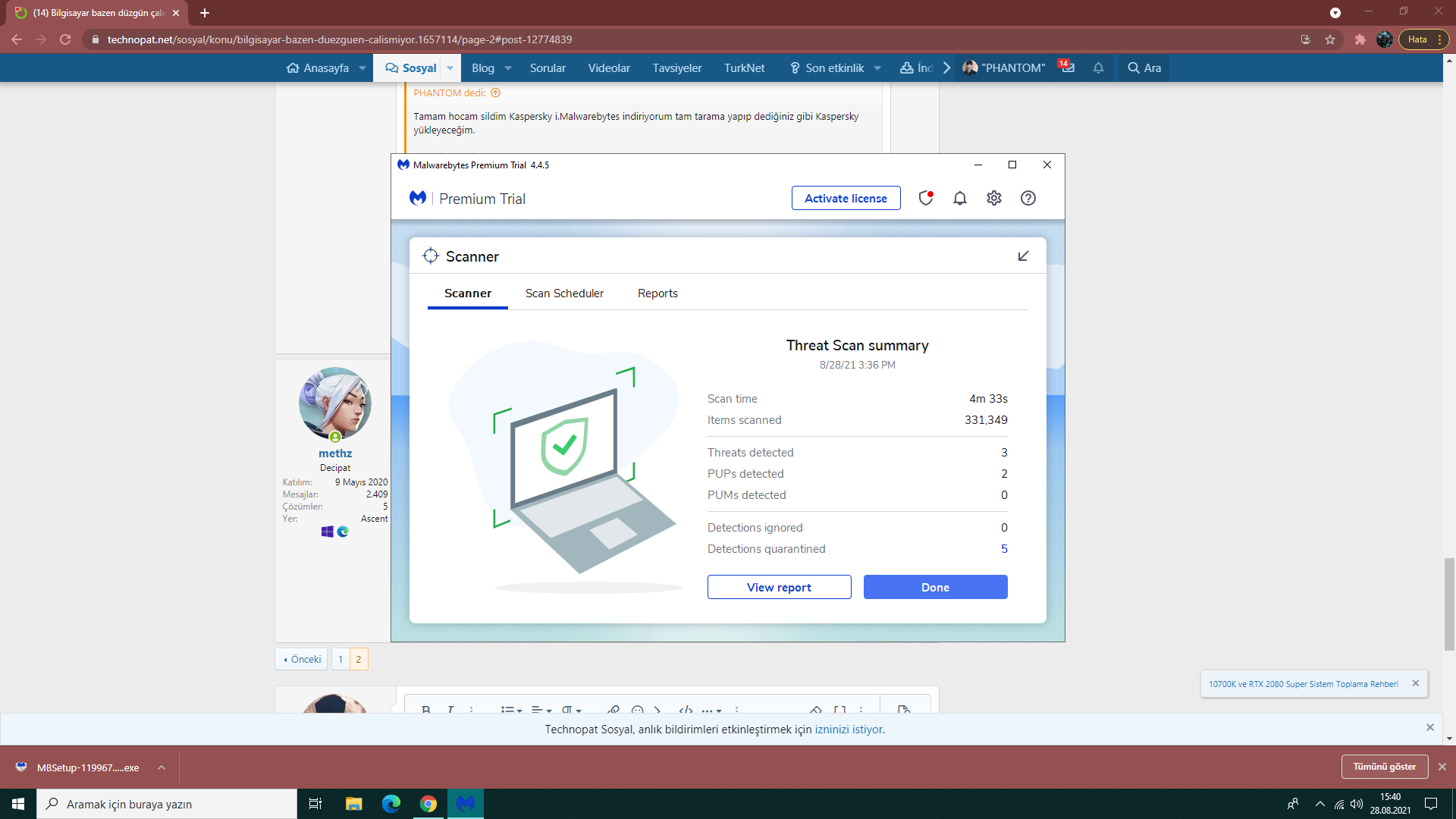This screenshot has height=819, width=1456.
Task: Click the View report button
Action: pyautogui.click(x=779, y=587)
